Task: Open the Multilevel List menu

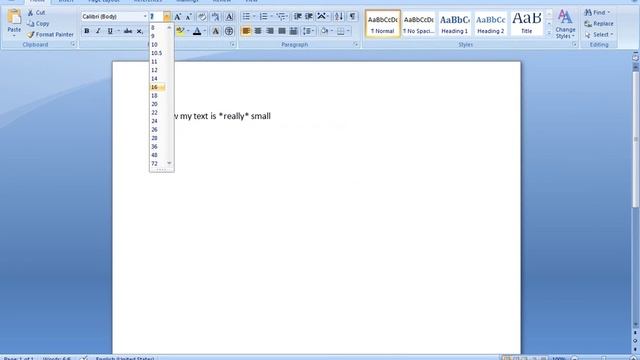Action: [282, 17]
